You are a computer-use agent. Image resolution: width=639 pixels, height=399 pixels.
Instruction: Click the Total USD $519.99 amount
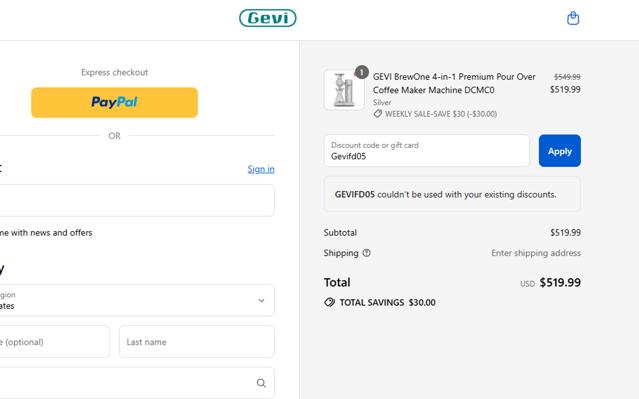[x=550, y=282]
